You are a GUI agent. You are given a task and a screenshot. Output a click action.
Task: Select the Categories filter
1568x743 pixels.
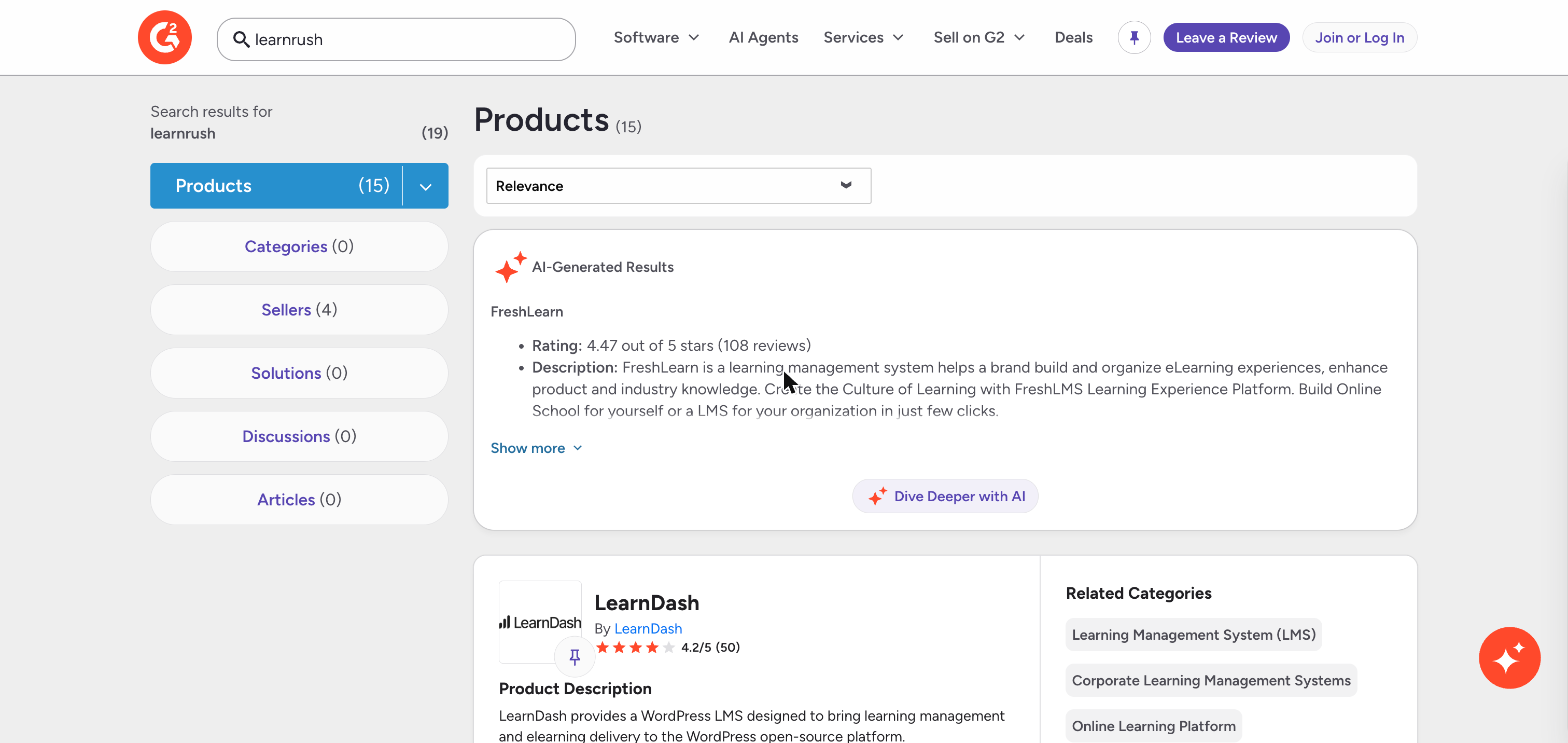(299, 247)
